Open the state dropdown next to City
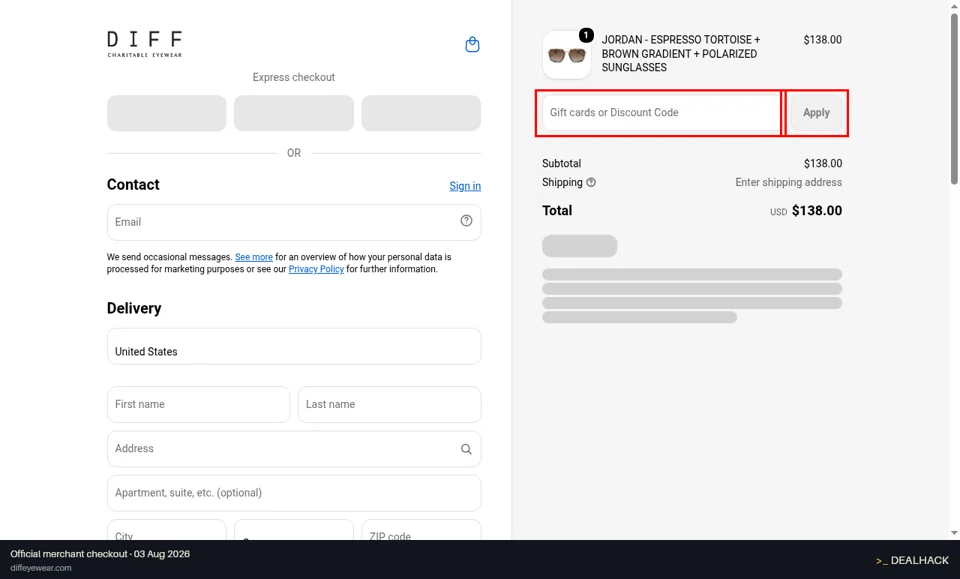Screen dimensions: 960x579 [x=294, y=530]
